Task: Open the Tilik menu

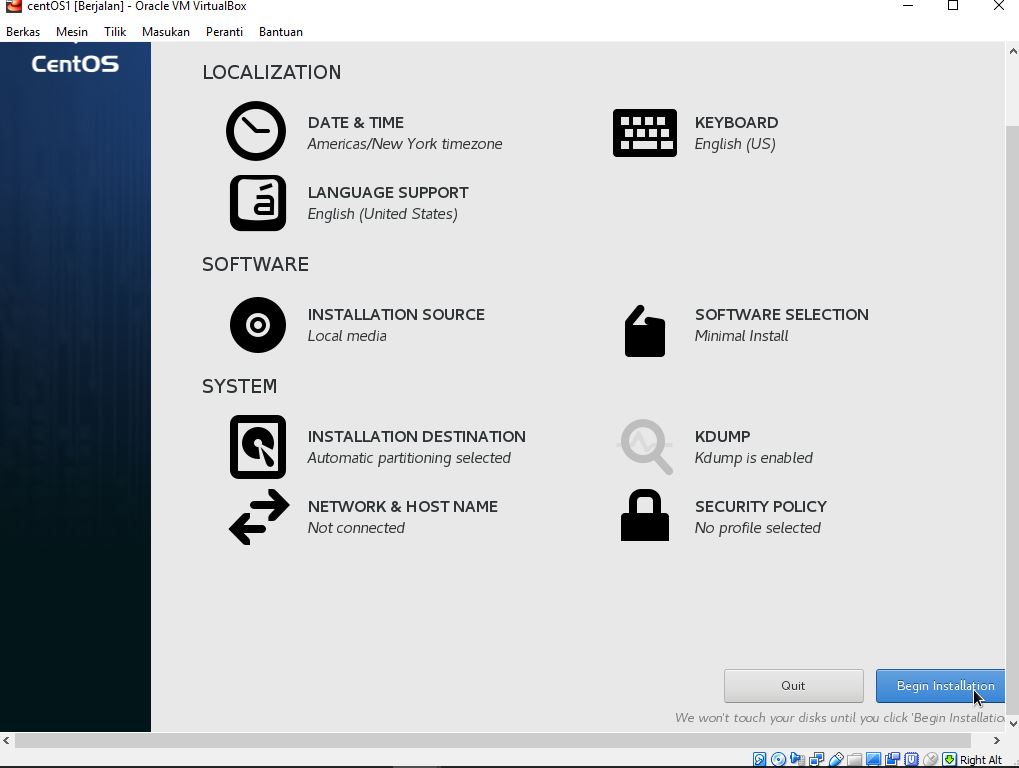Action: pos(115,32)
